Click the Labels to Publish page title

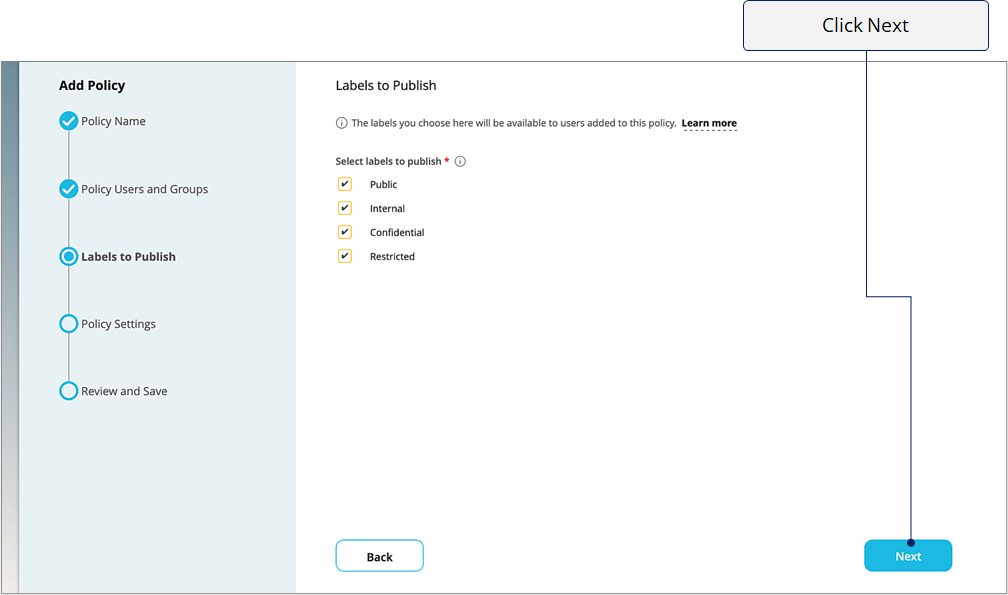[386, 85]
